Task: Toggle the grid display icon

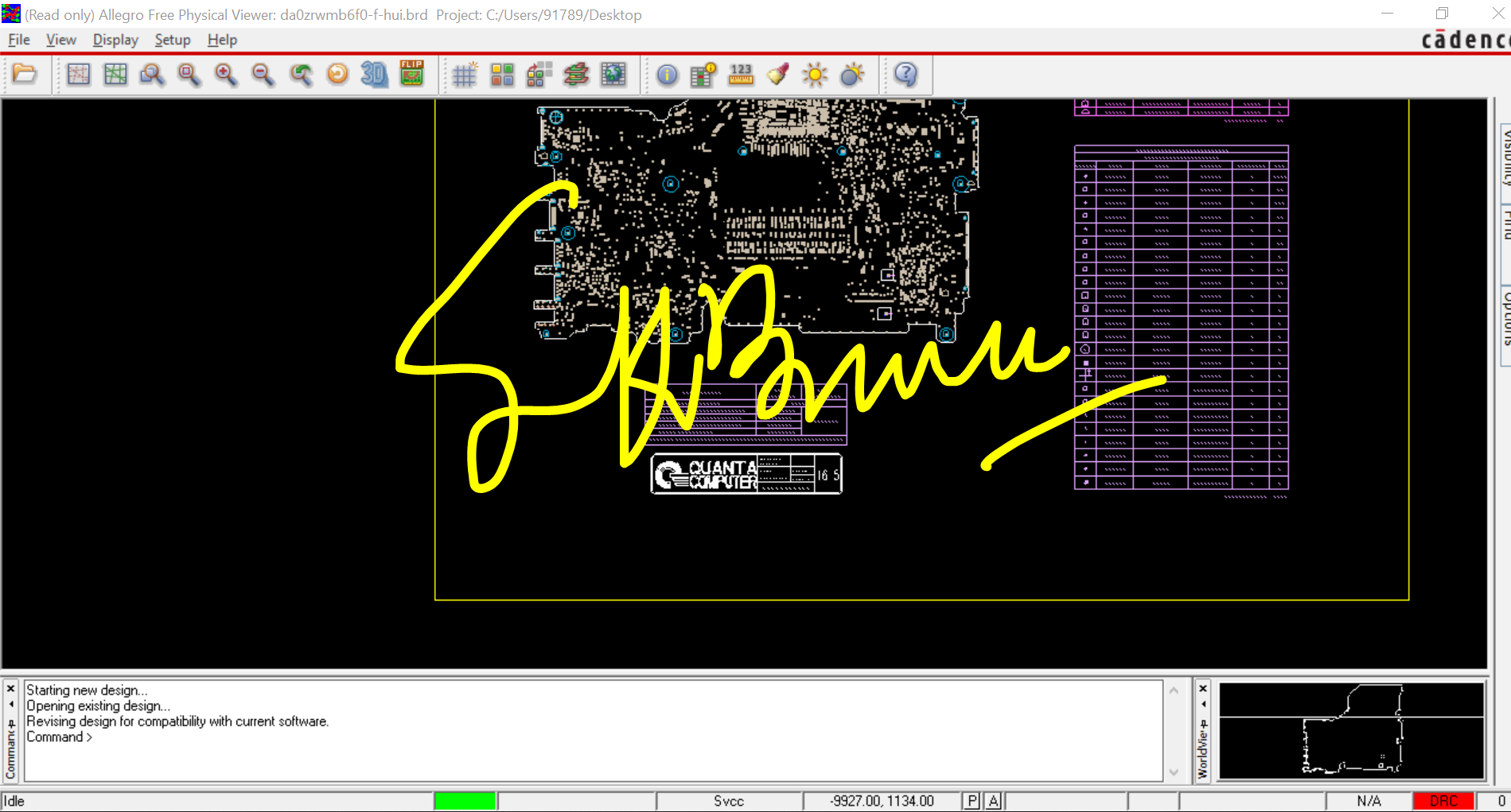Action: pyautogui.click(x=465, y=75)
